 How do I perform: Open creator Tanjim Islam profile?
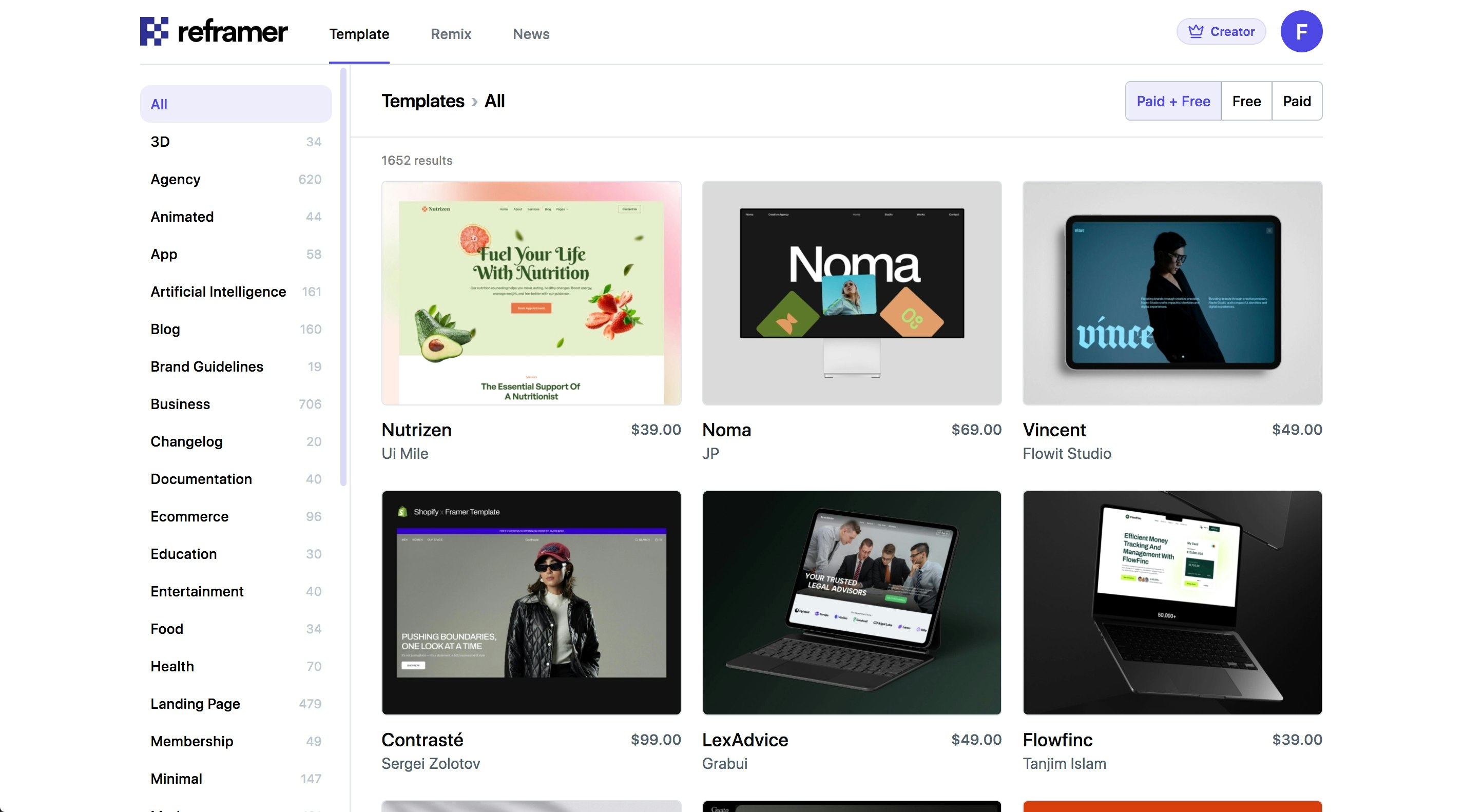[x=1064, y=764]
